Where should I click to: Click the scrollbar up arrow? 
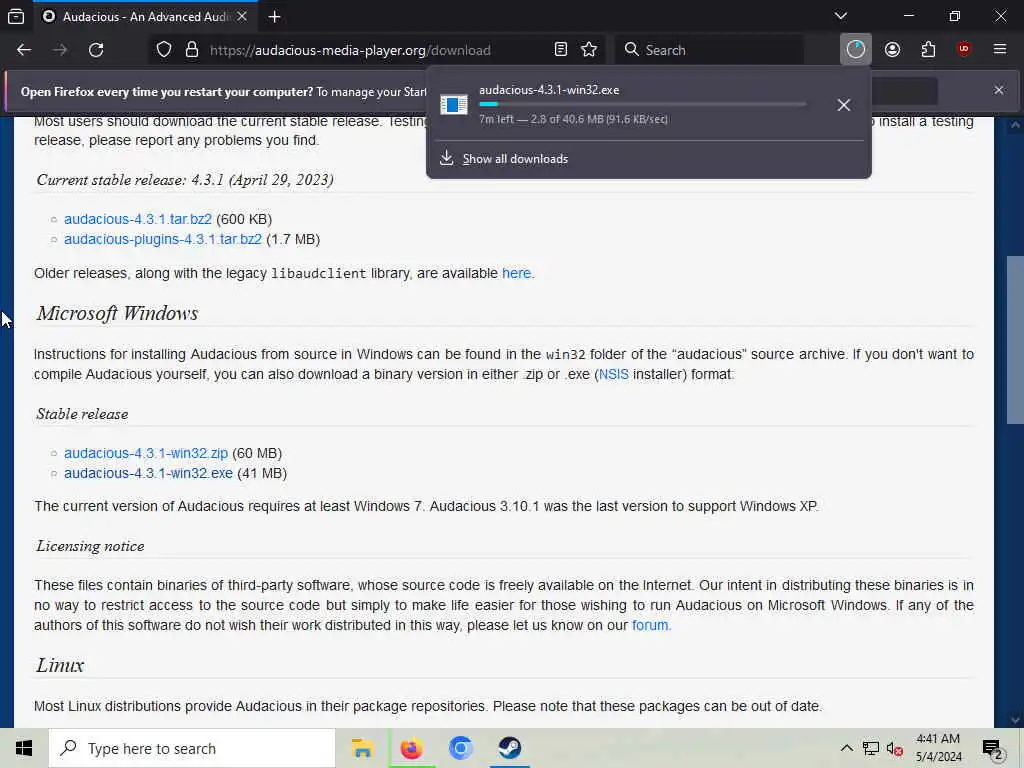pos(1015,125)
